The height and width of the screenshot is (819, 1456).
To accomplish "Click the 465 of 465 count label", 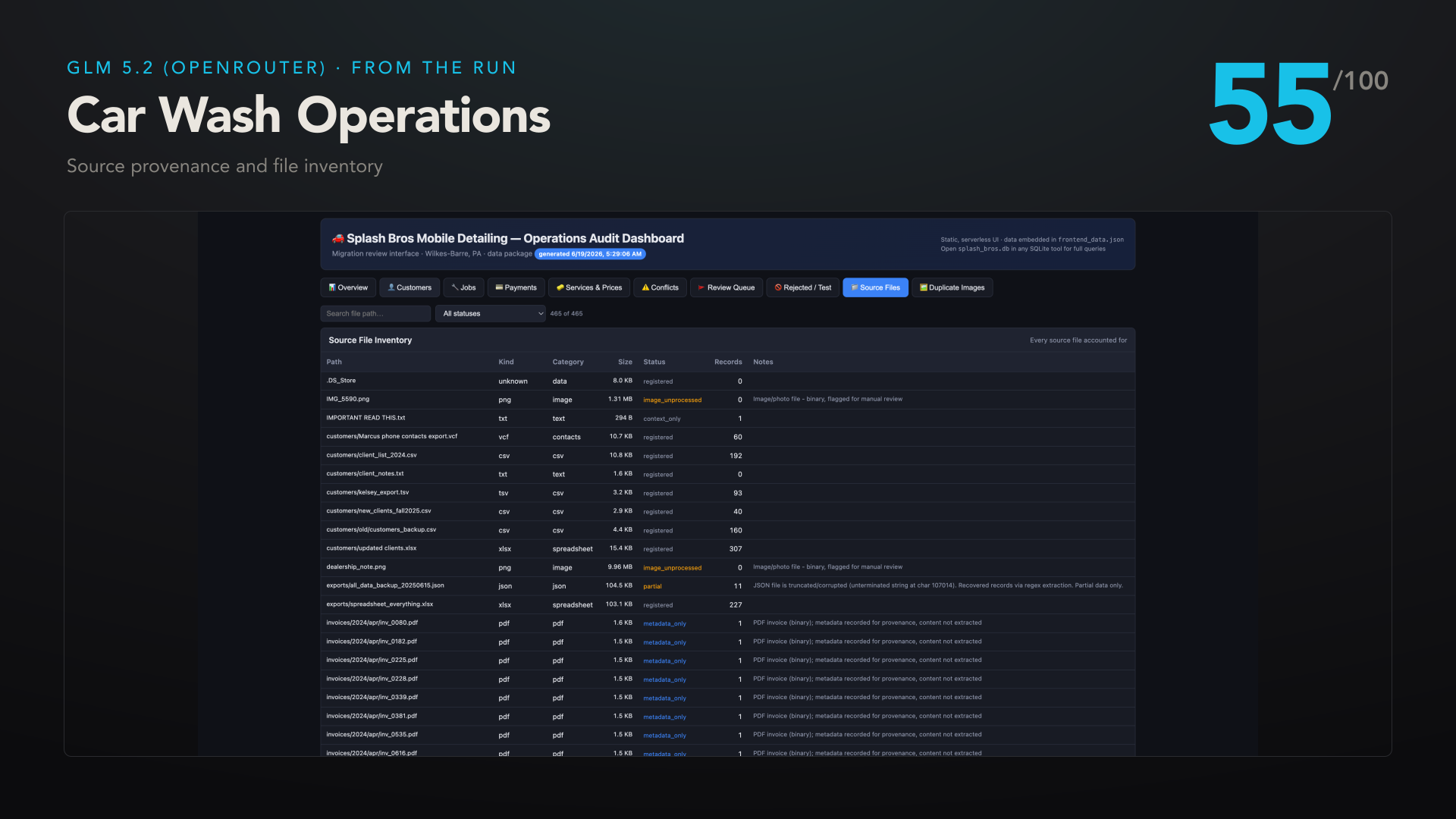I will tap(566, 313).
